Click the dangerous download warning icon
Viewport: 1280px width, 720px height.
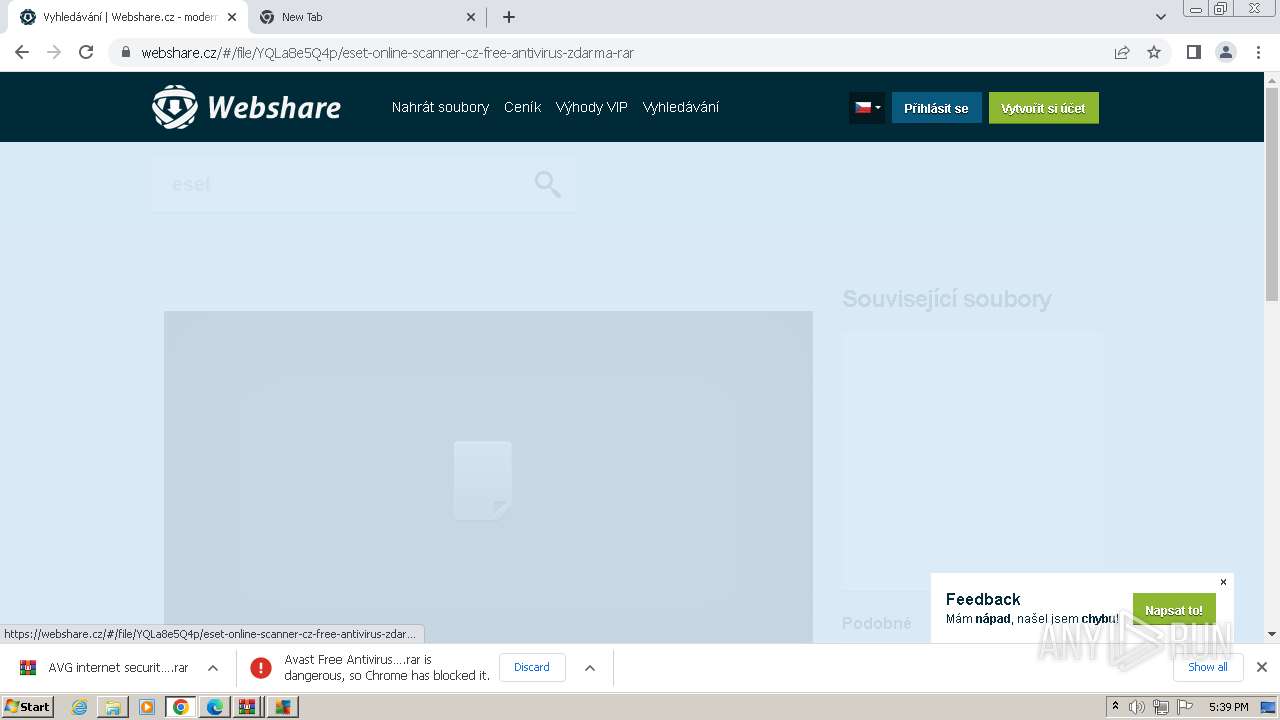(x=261, y=668)
